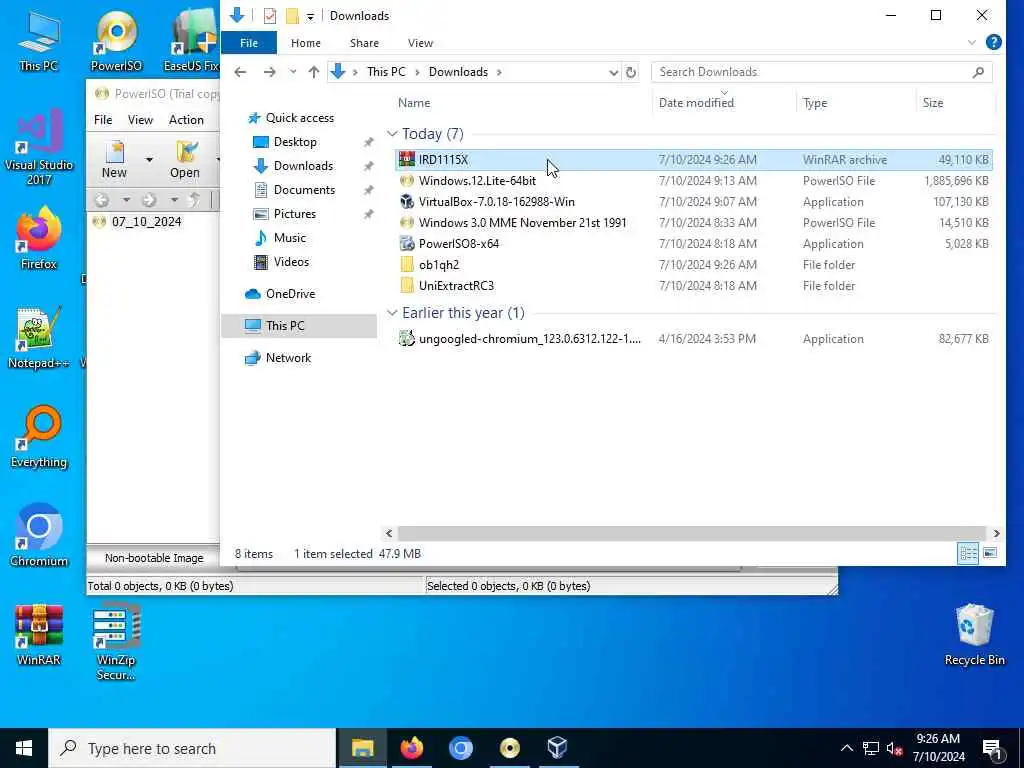The width and height of the screenshot is (1024, 768).
Task: Open Notepad++ desktop shortcut
Action: tap(39, 338)
